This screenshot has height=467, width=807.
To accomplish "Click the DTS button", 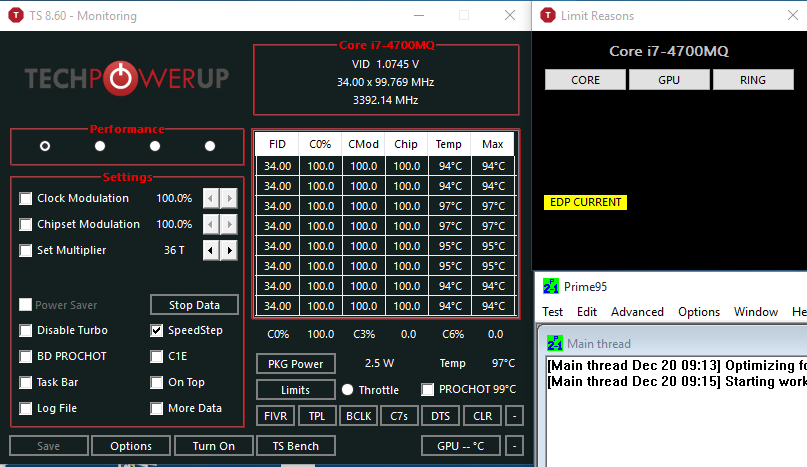I will (440, 416).
